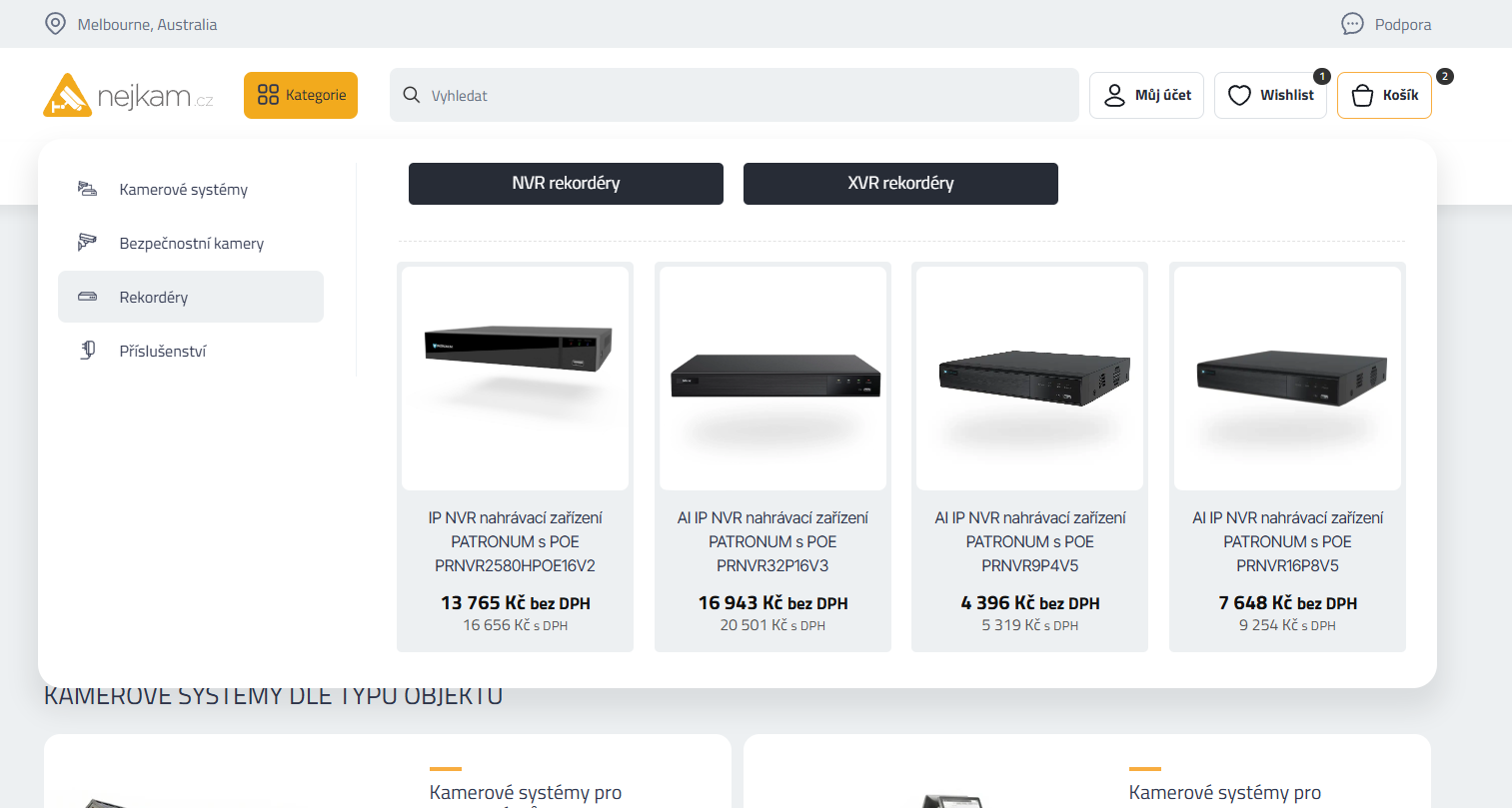This screenshot has height=808, width=1512.
Task: Select Bezpečnostní kamery category
Action: (x=191, y=244)
